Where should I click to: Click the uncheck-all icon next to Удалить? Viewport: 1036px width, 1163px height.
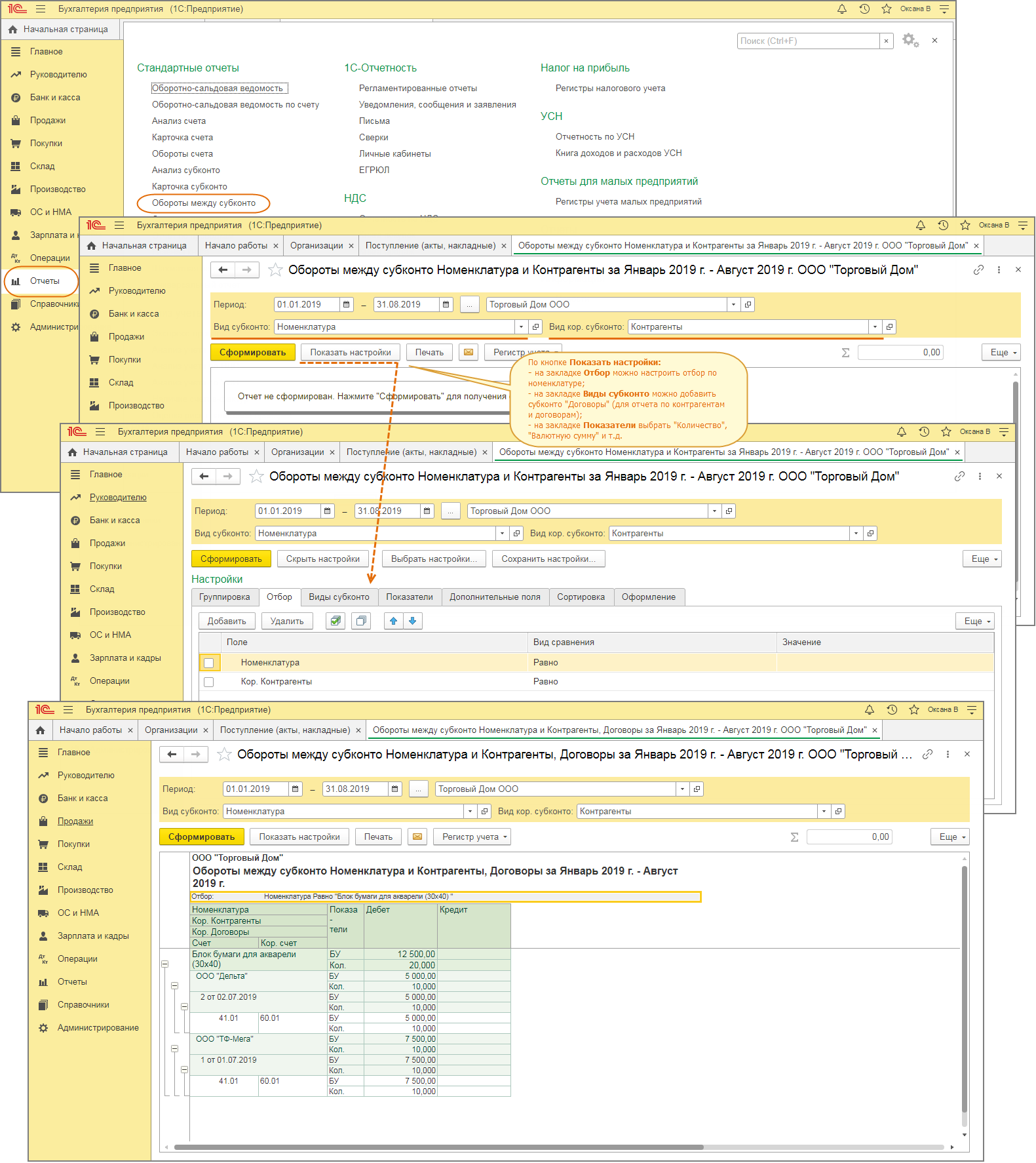click(361, 621)
